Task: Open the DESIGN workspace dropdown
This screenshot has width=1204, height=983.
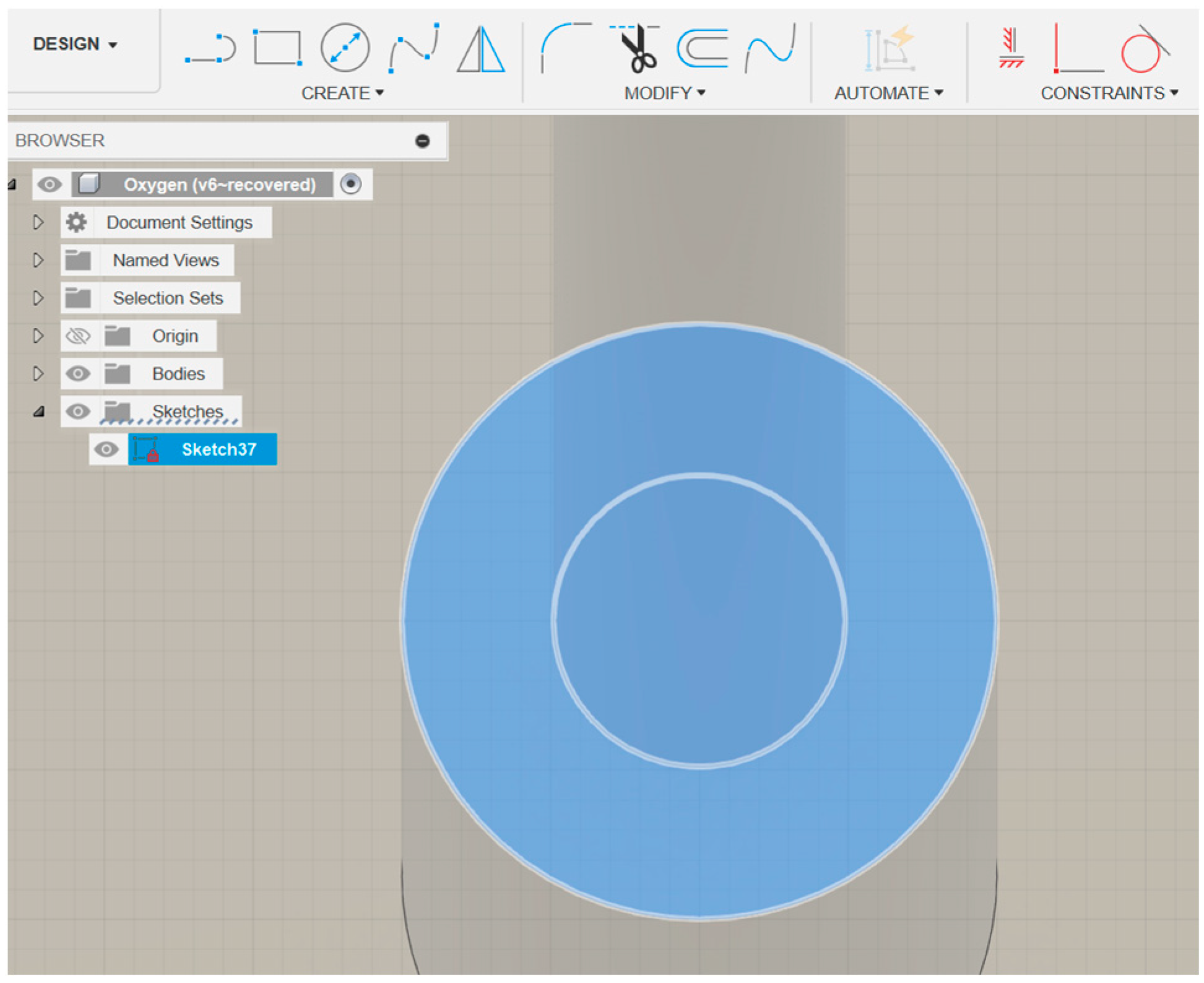Action: click(75, 45)
